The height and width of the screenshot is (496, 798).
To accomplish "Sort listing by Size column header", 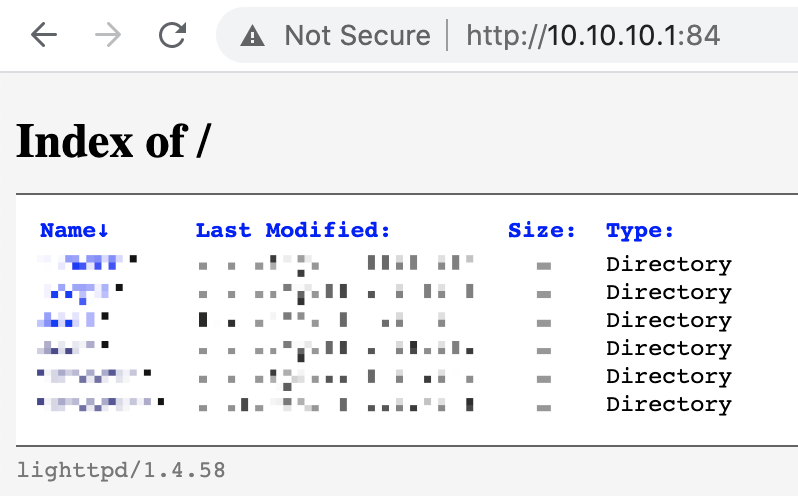I will [x=541, y=231].
